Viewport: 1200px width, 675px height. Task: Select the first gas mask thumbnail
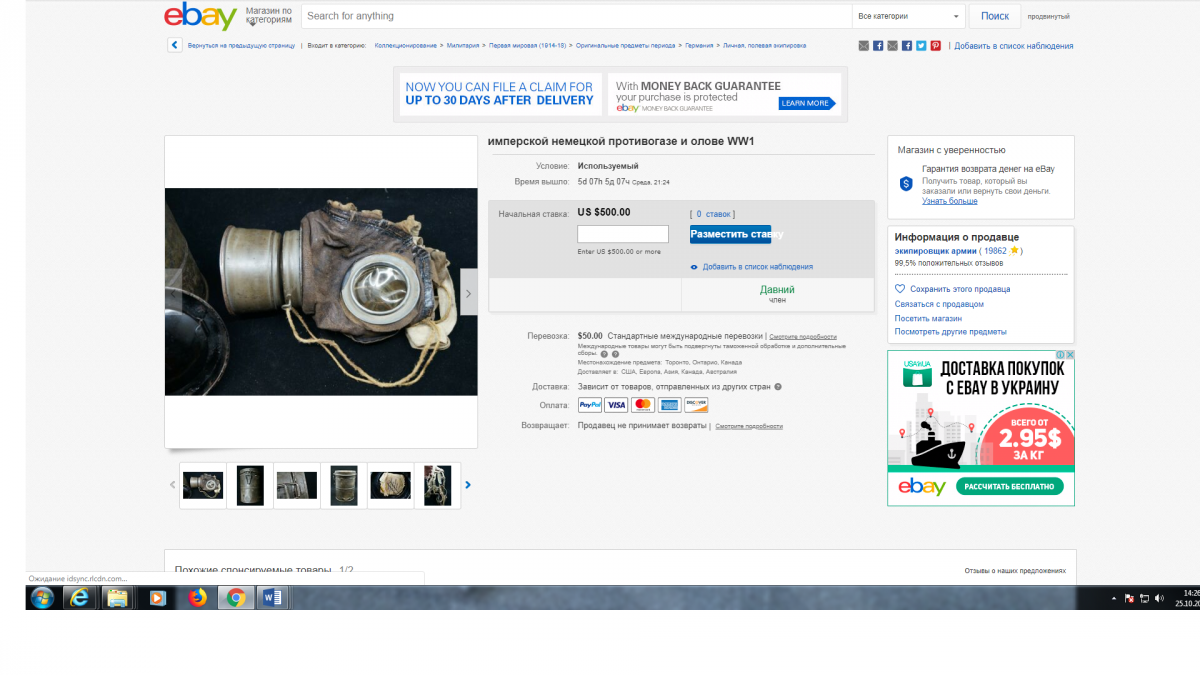pos(203,485)
